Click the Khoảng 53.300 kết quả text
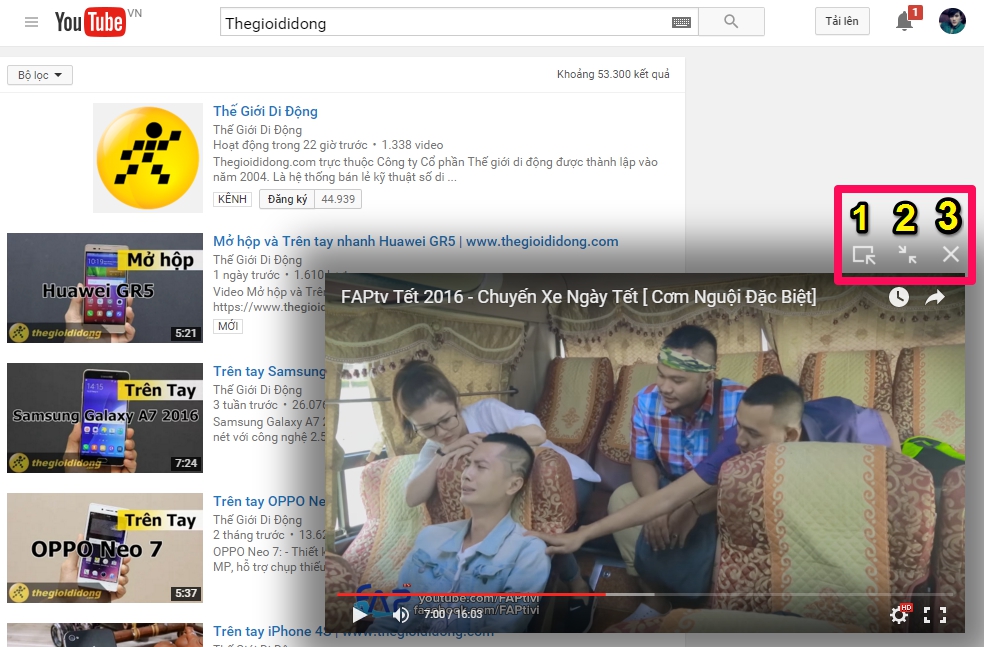984x647 pixels. point(613,74)
